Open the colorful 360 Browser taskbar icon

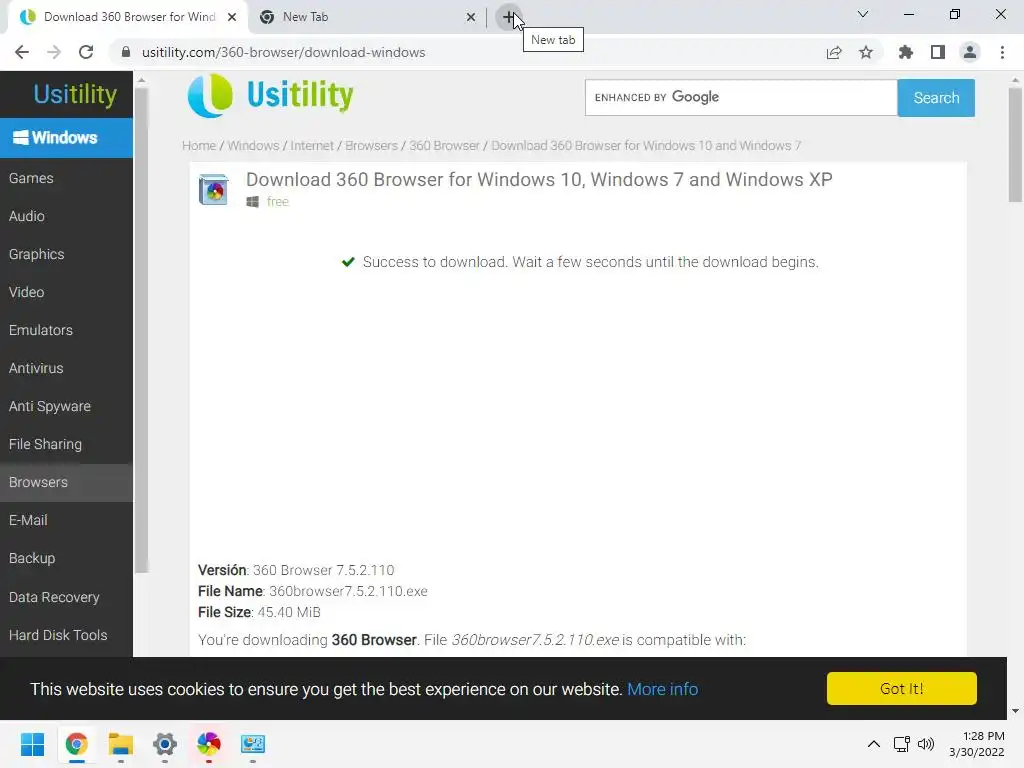coord(209,744)
